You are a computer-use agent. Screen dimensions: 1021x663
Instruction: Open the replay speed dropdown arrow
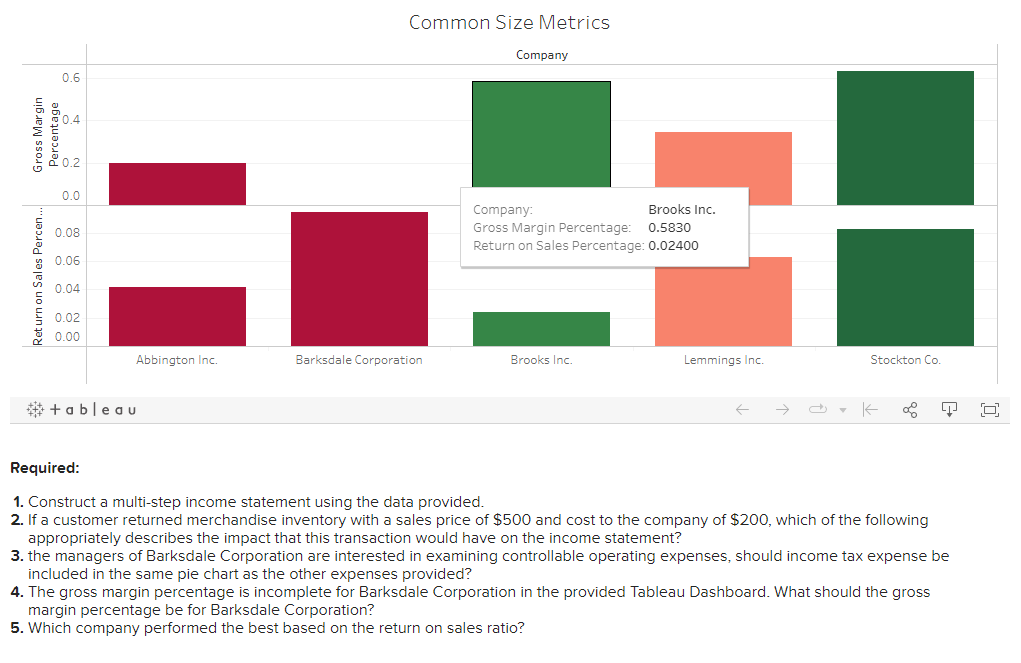point(840,409)
